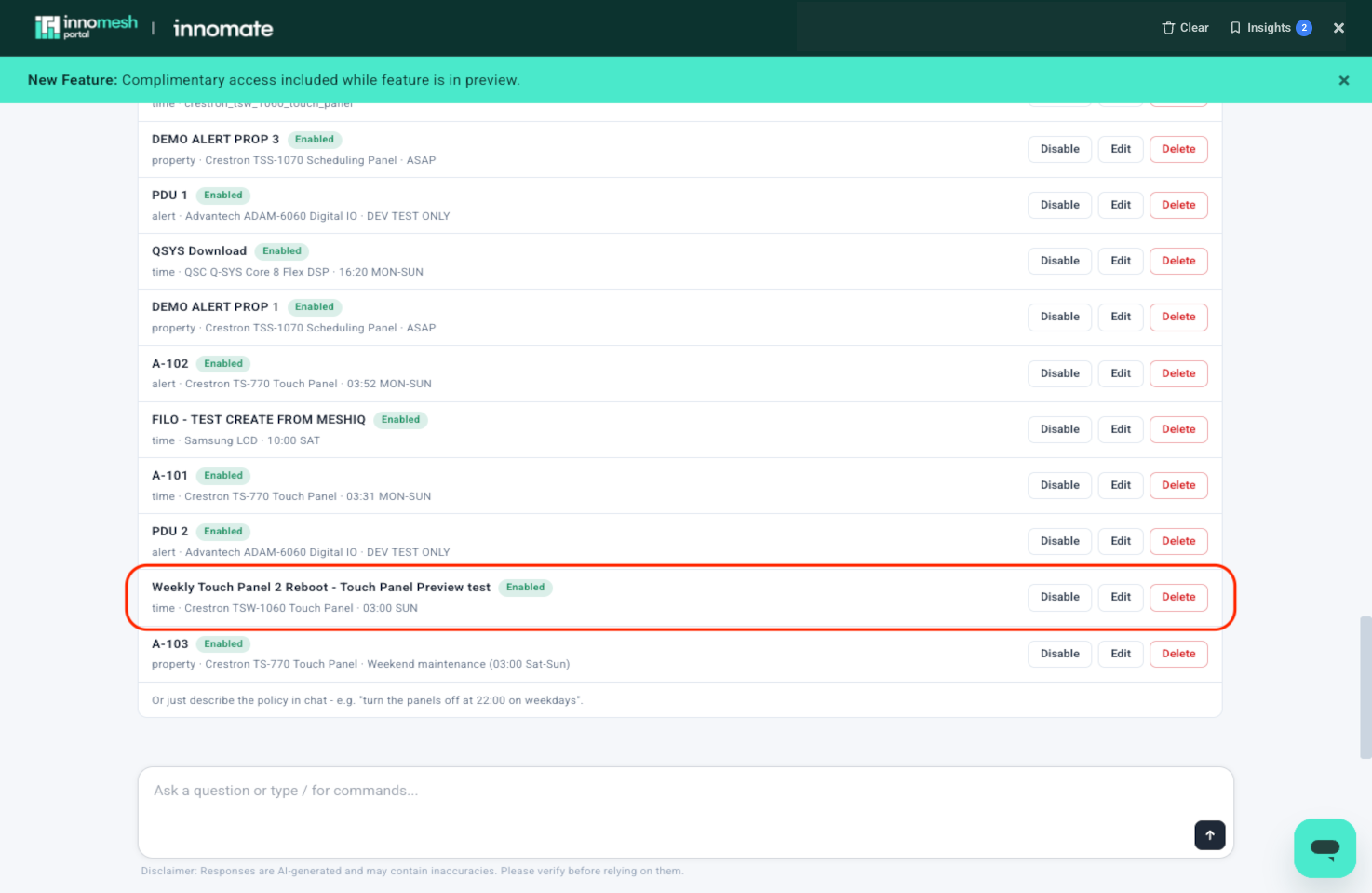Close the innomate panel with the header X
Viewport: 1372px width, 893px height.
(x=1338, y=28)
